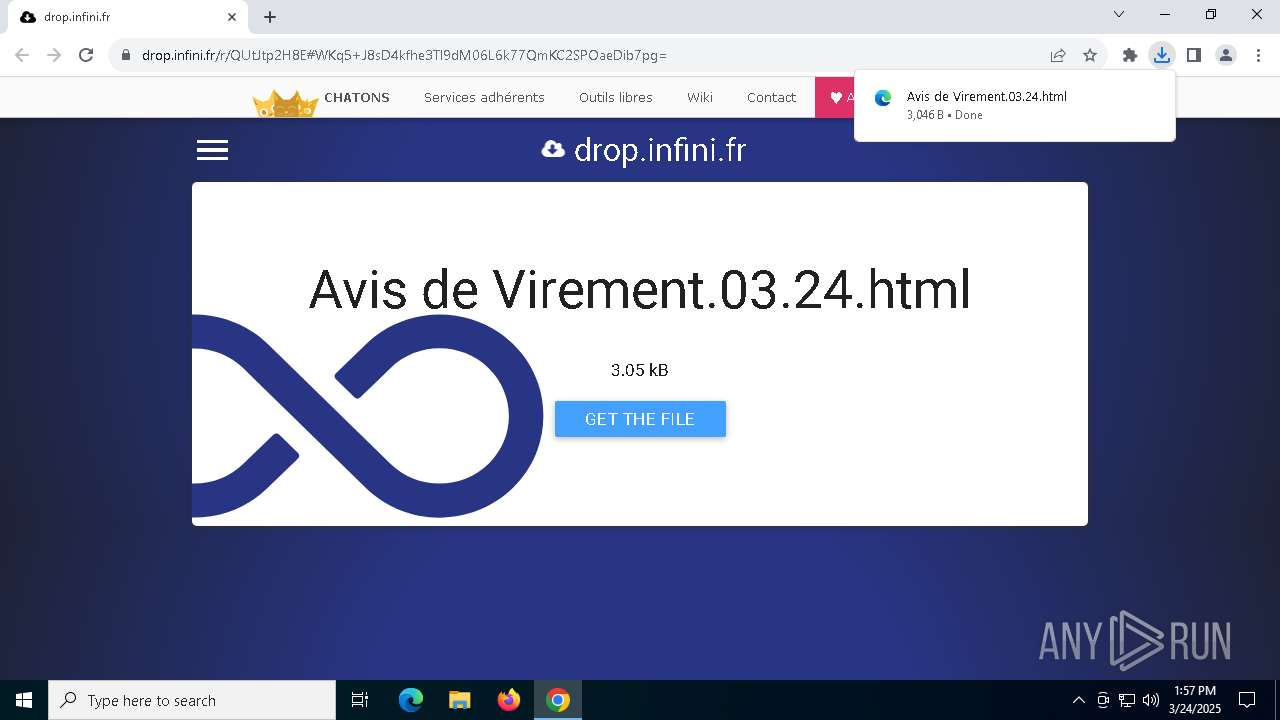The image size is (1280, 720).
Task: Toggle the browser side panel icon
Action: tap(1194, 55)
